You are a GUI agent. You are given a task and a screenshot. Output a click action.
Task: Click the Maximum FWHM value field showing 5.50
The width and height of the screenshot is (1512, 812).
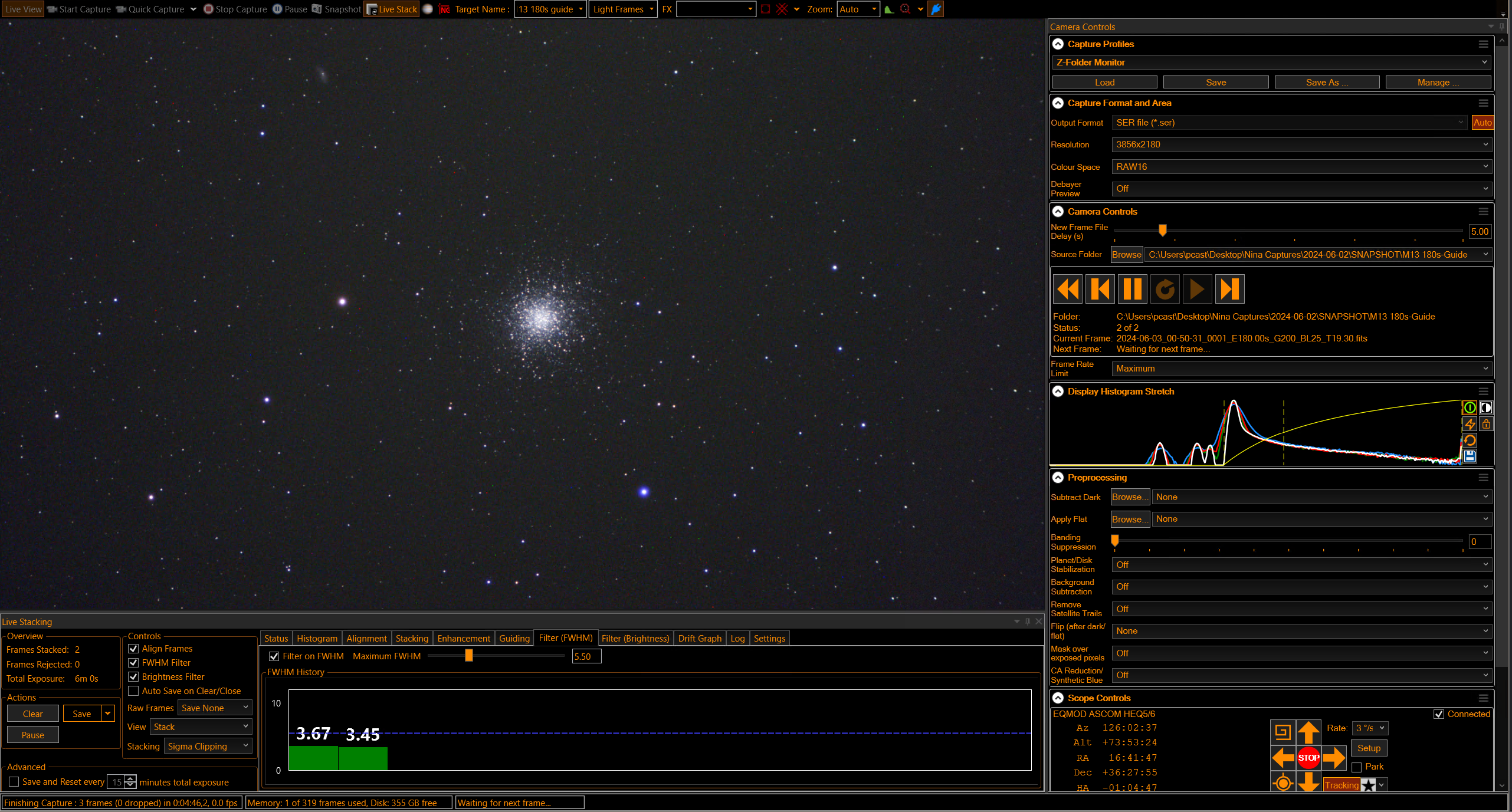click(x=587, y=656)
